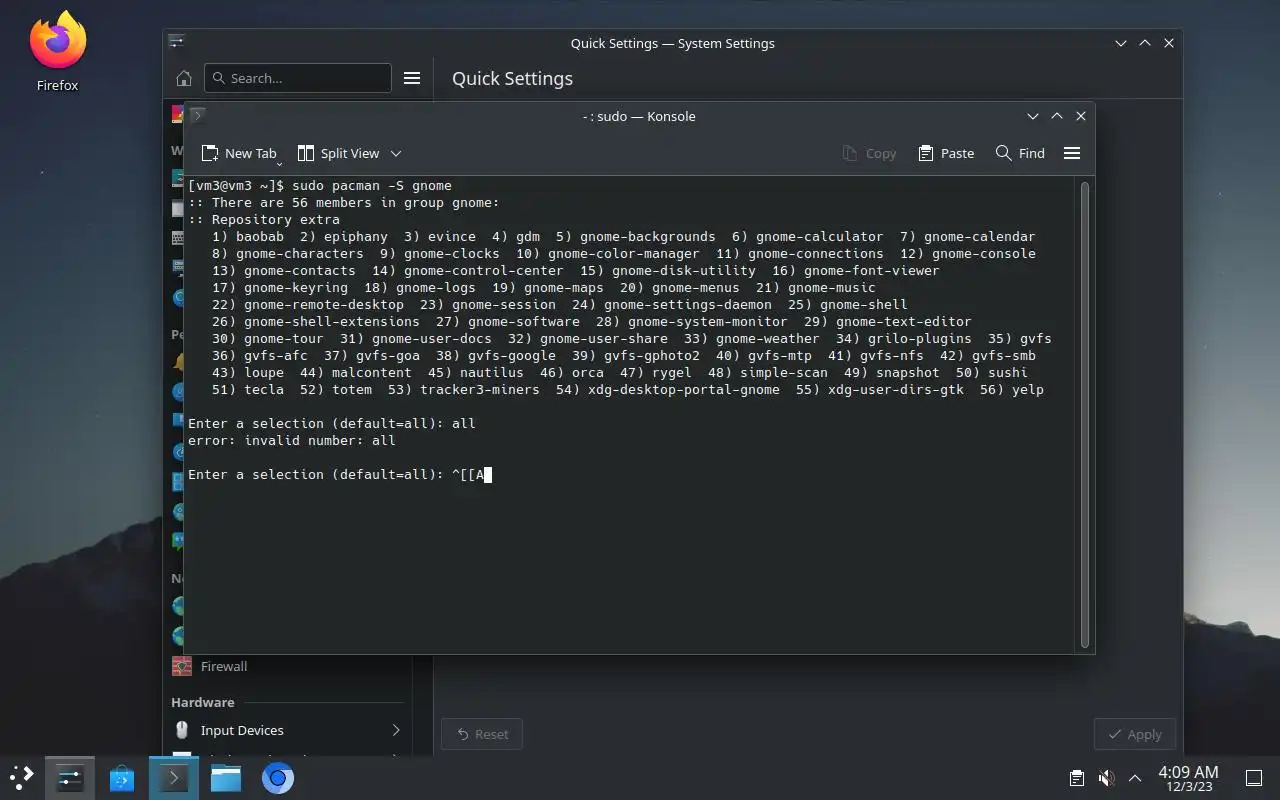Image resolution: width=1280 pixels, height=800 pixels.
Task: Launch Discover software center from taskbar
Action: coord(122,777)
